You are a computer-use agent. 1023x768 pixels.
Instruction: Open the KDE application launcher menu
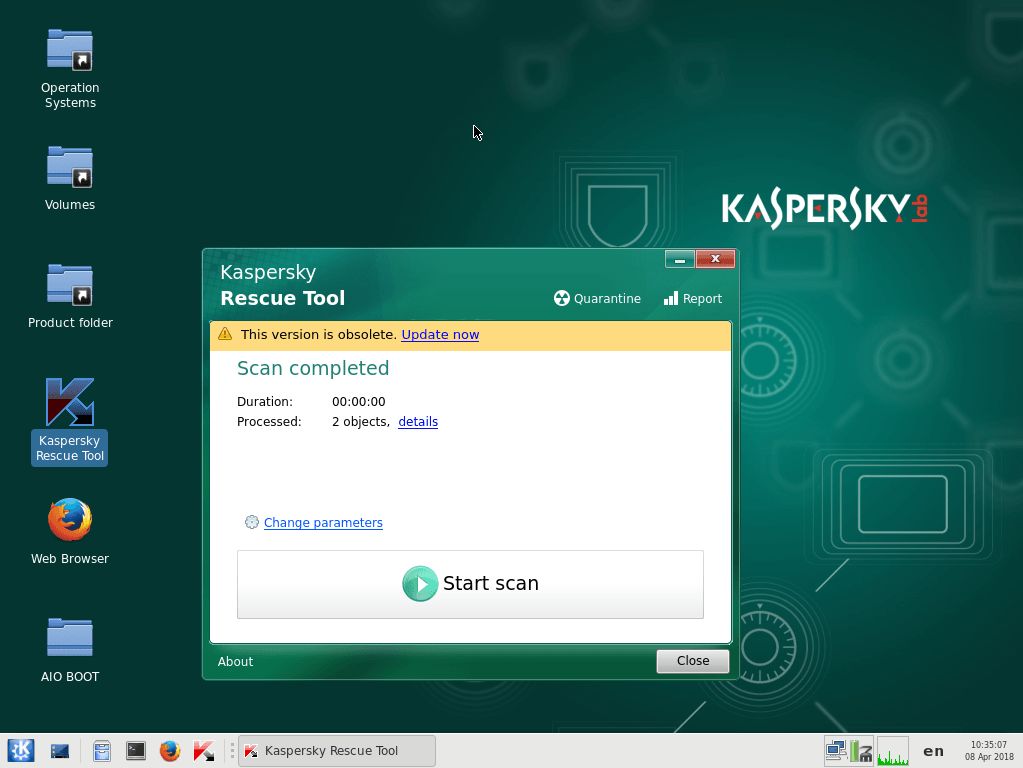point(21,750)
